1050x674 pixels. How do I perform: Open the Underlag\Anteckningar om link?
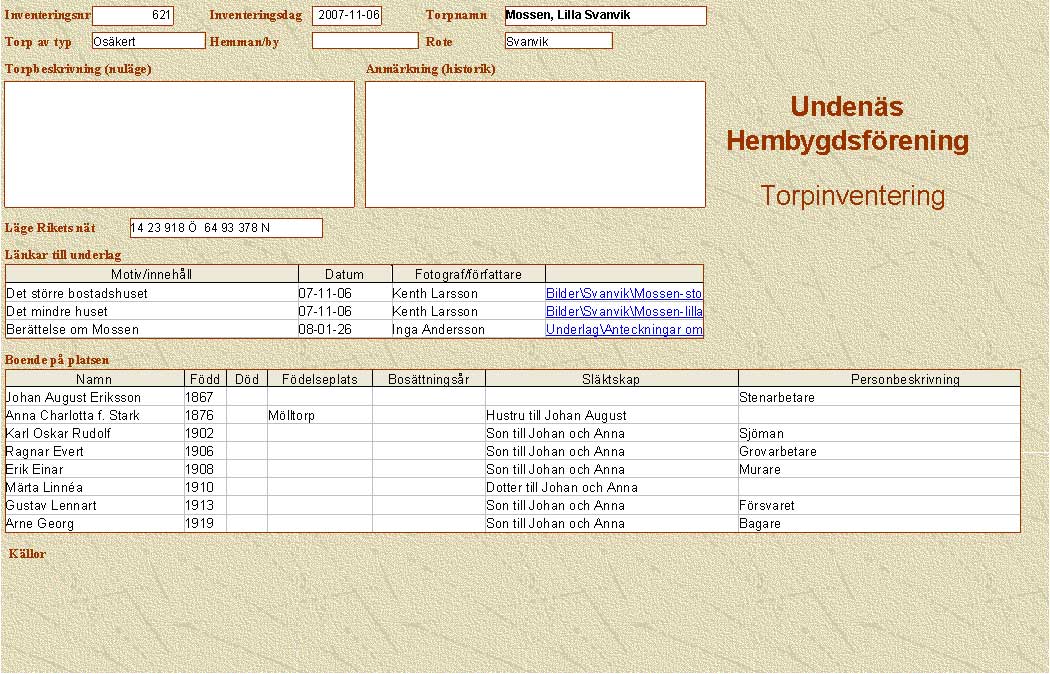(x=624, y=330)
